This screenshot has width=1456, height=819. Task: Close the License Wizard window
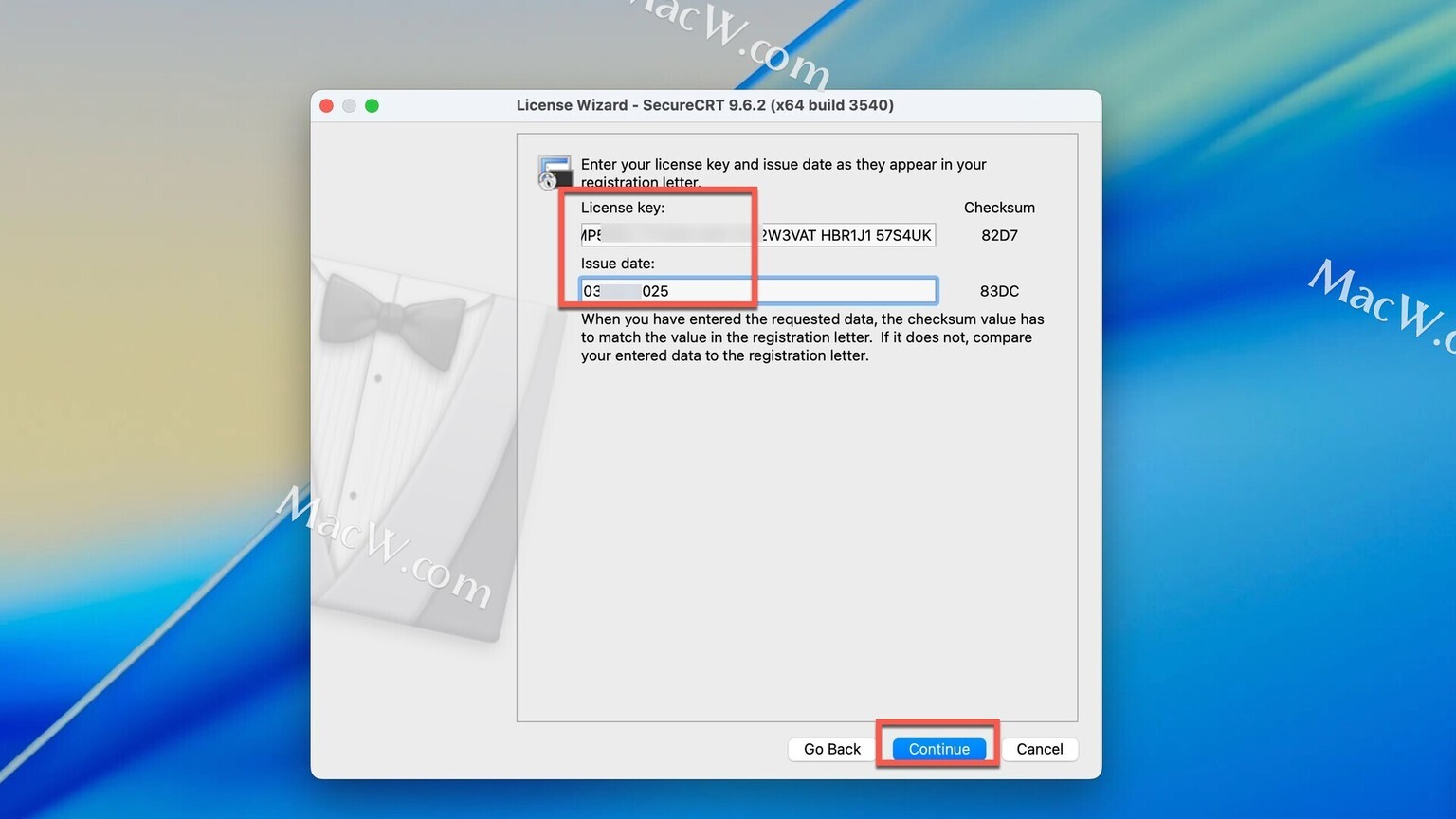(327, 105)
